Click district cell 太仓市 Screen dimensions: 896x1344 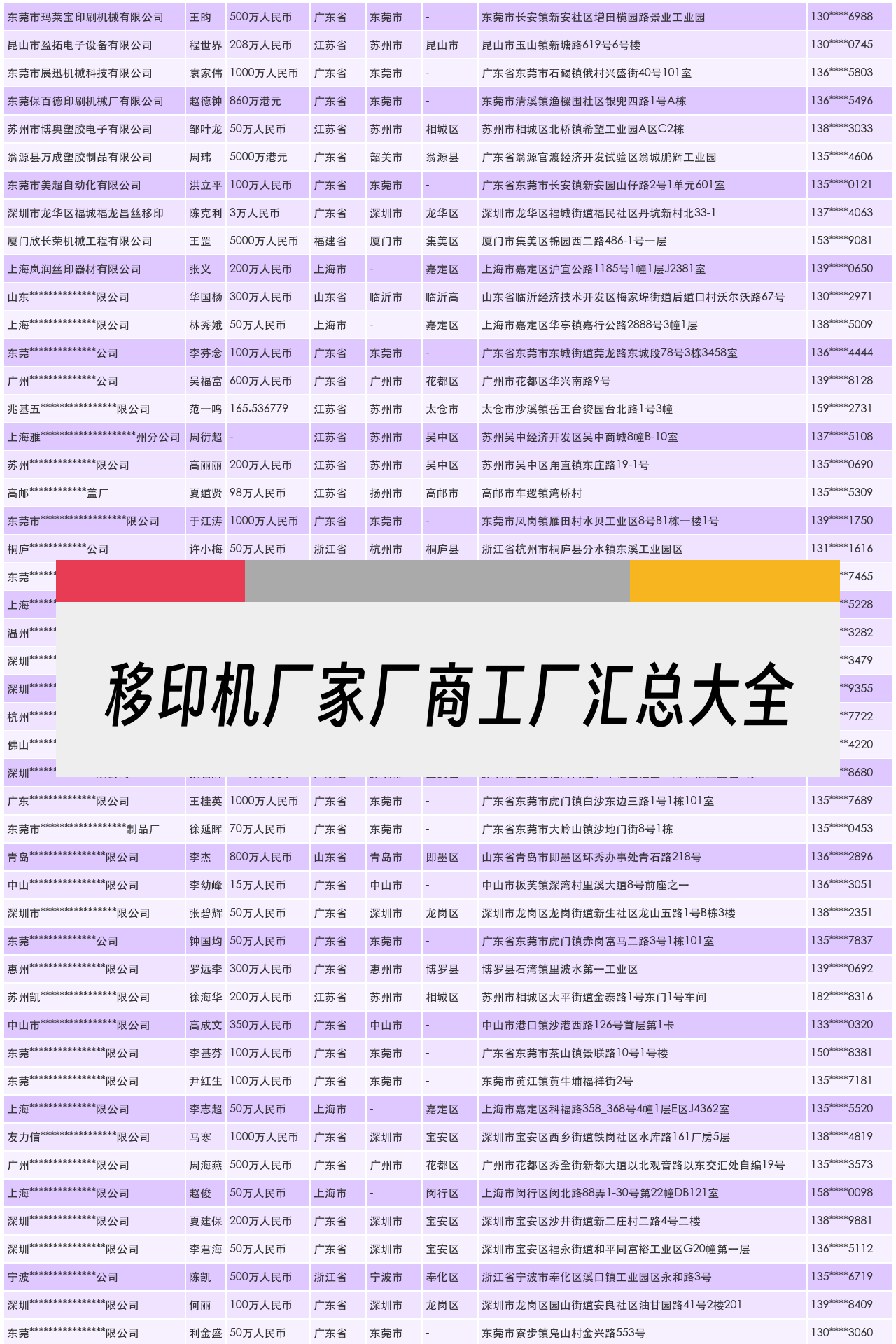tap(442, 409)
